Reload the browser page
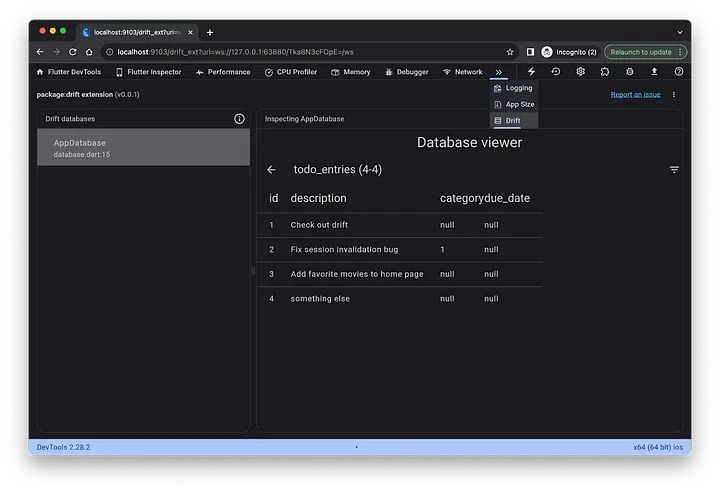The image size is (720, 493). [x=73, y=52]
